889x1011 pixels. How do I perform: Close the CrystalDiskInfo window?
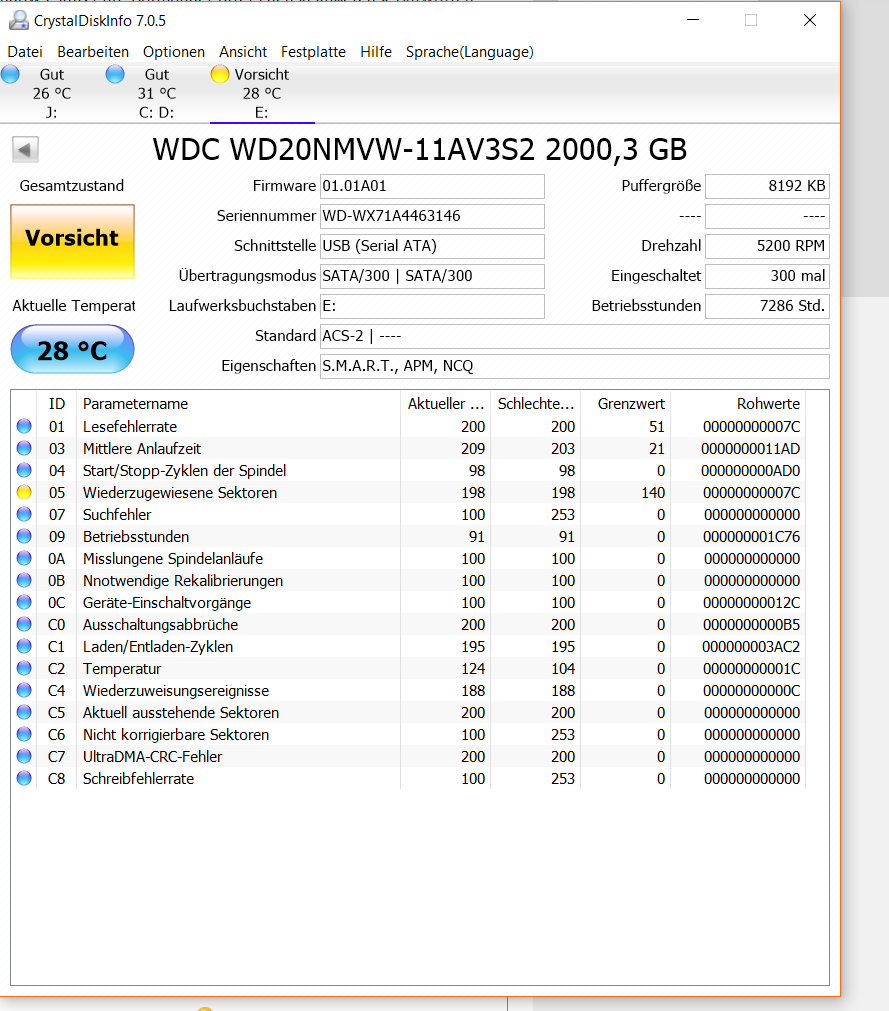[810, 20]
